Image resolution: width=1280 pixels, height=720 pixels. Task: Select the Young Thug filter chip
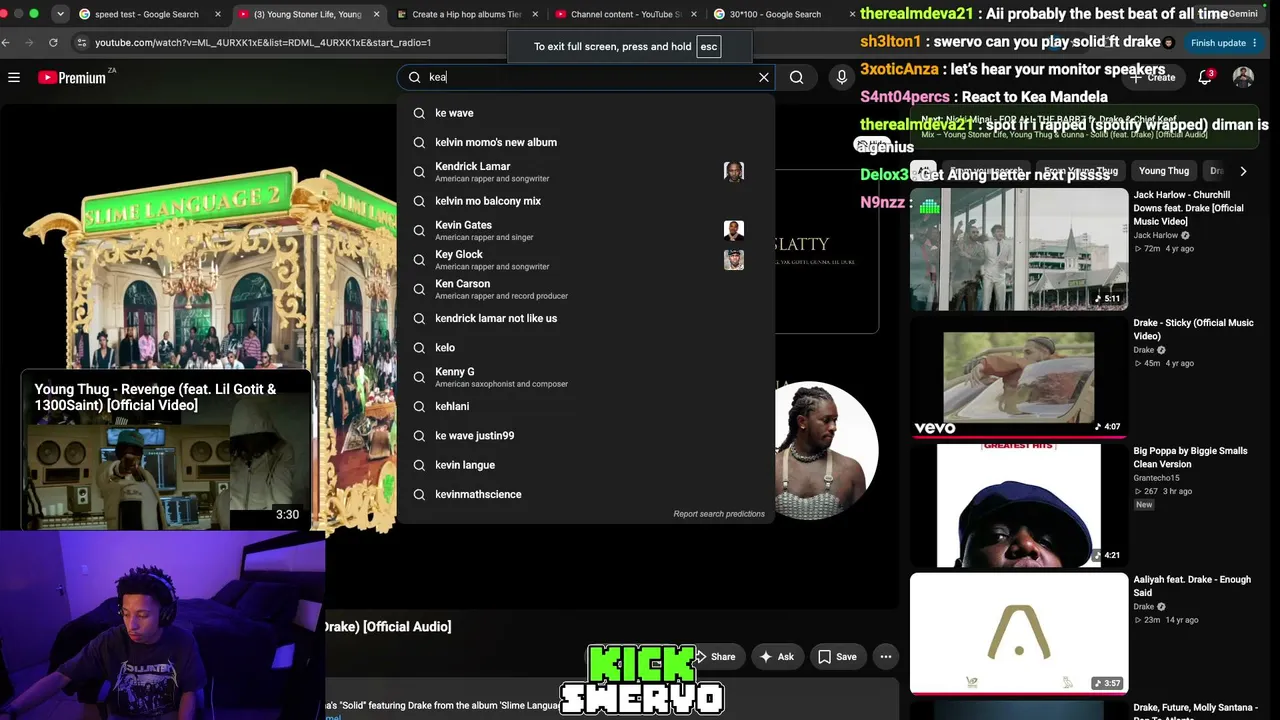tap(1164, 171)
